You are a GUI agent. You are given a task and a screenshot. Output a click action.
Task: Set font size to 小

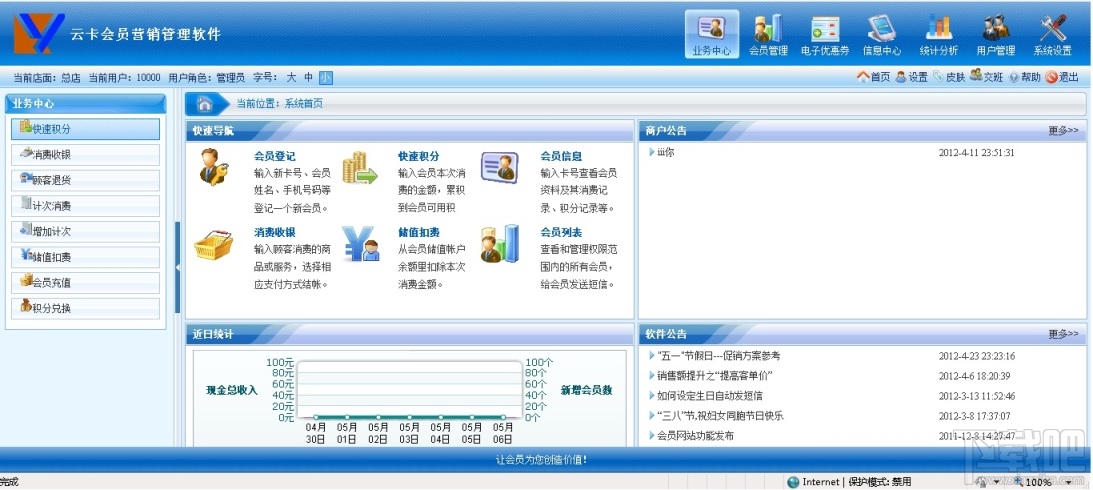(326, 77)
